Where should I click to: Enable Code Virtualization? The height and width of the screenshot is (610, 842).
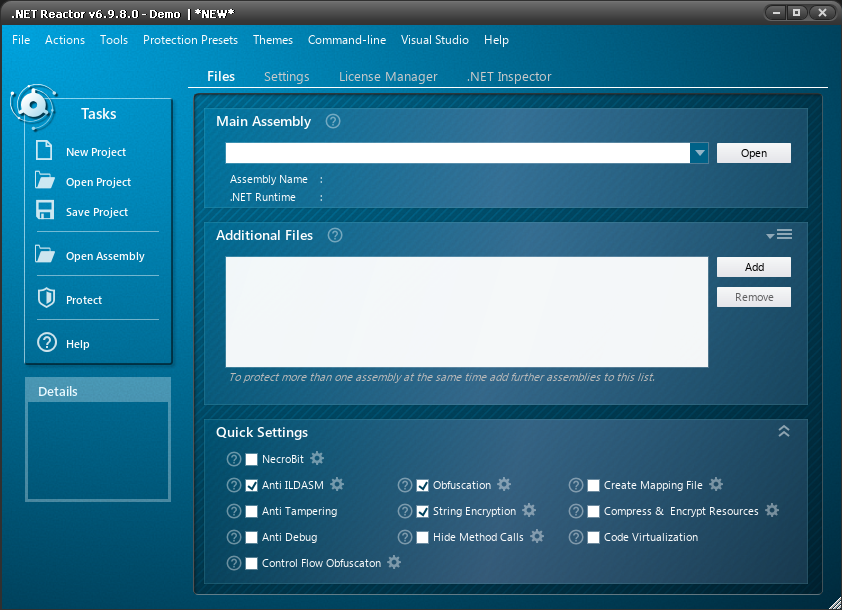point(593,537)
